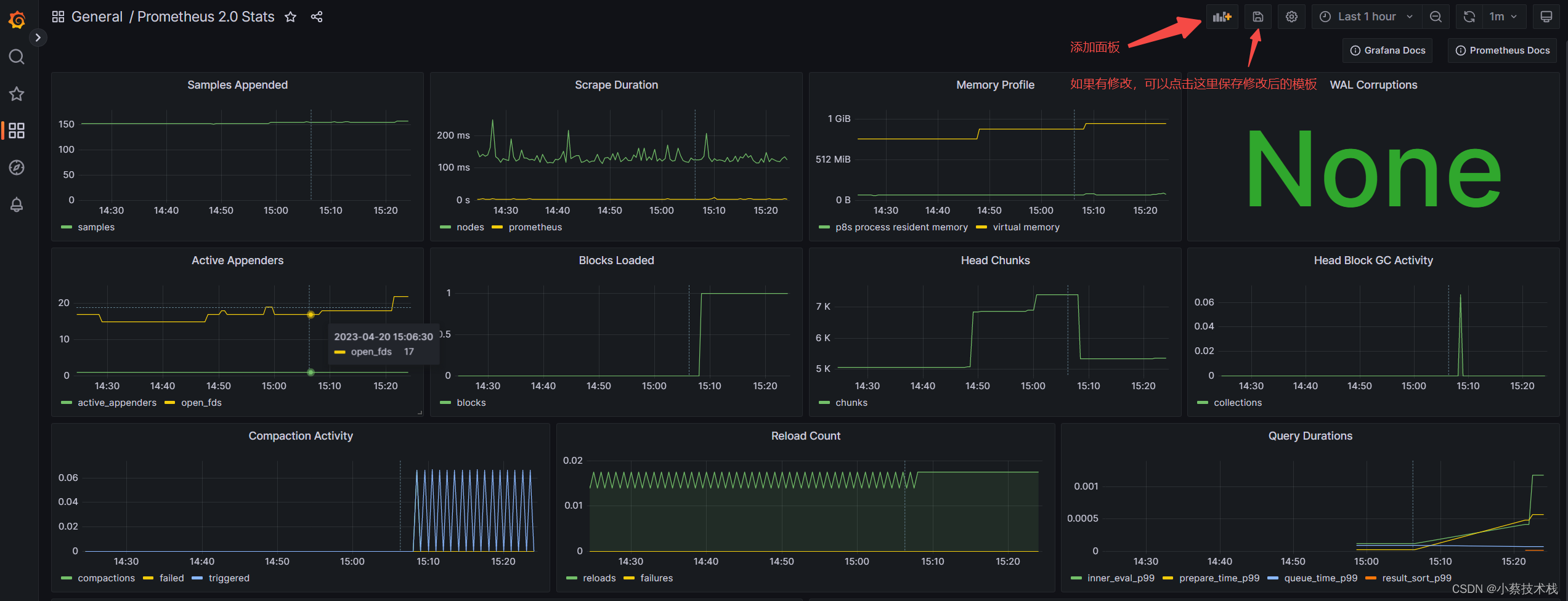Open Samples Appended panel menu
Screen dimensions: 1568x601
coord(237,85)
